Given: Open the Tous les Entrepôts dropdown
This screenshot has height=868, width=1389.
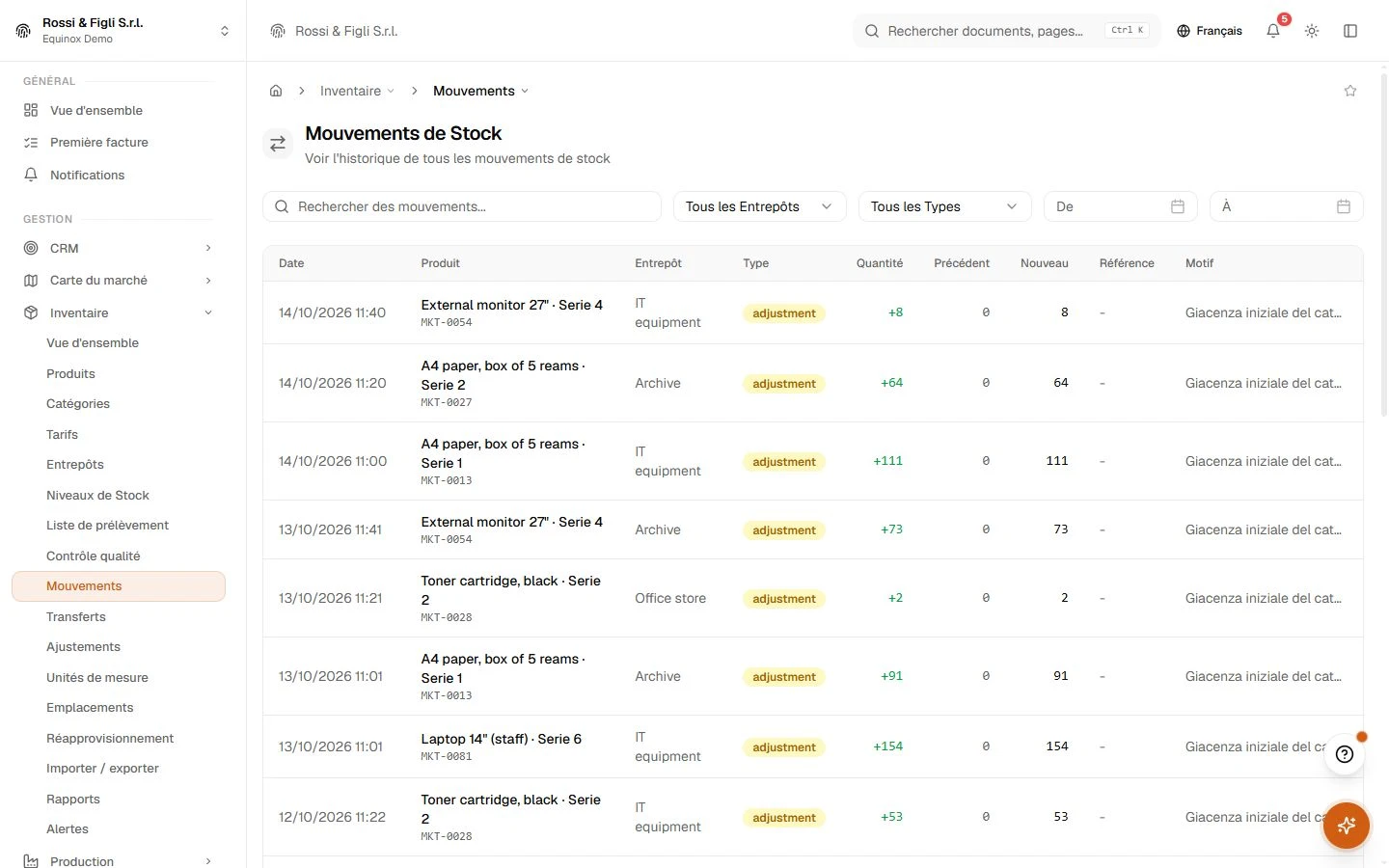Looking at the screenshot, I should click(759, 206).
